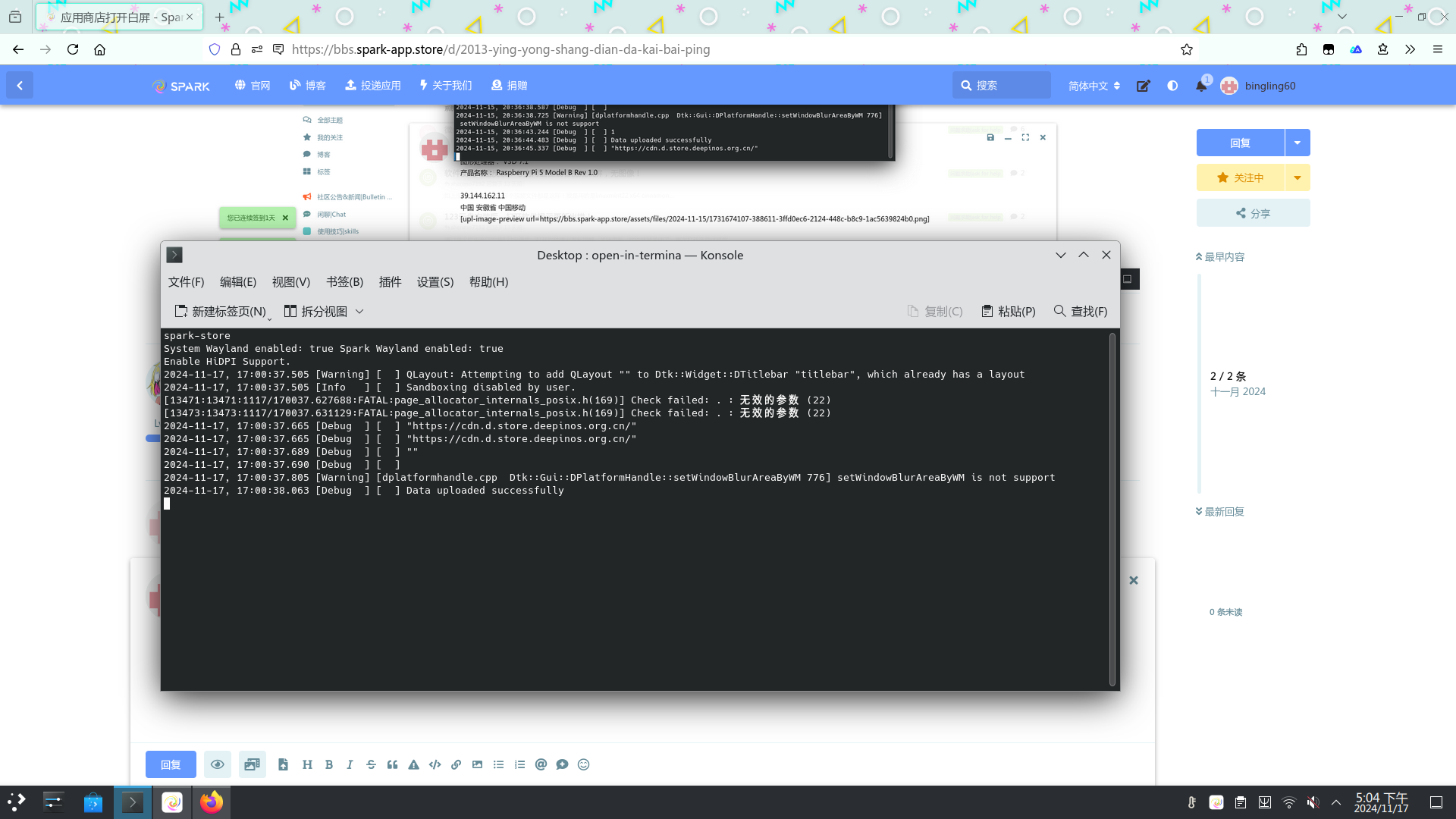The image size is (1456, 819).
Task: Jump to 最早内容 earliest post
Action: (x=1220, y=257)
